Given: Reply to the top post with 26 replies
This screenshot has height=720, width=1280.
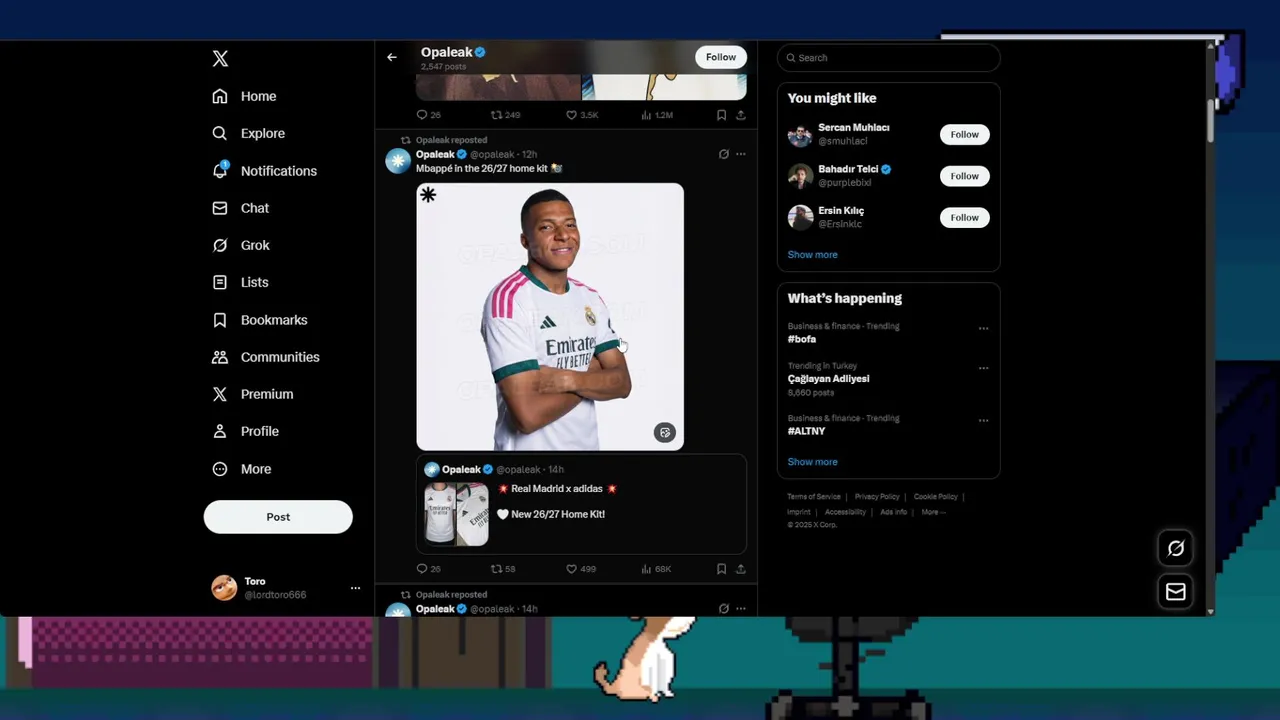Looking at the screenshot, I should pyautogui.click(x=428, y=115).
